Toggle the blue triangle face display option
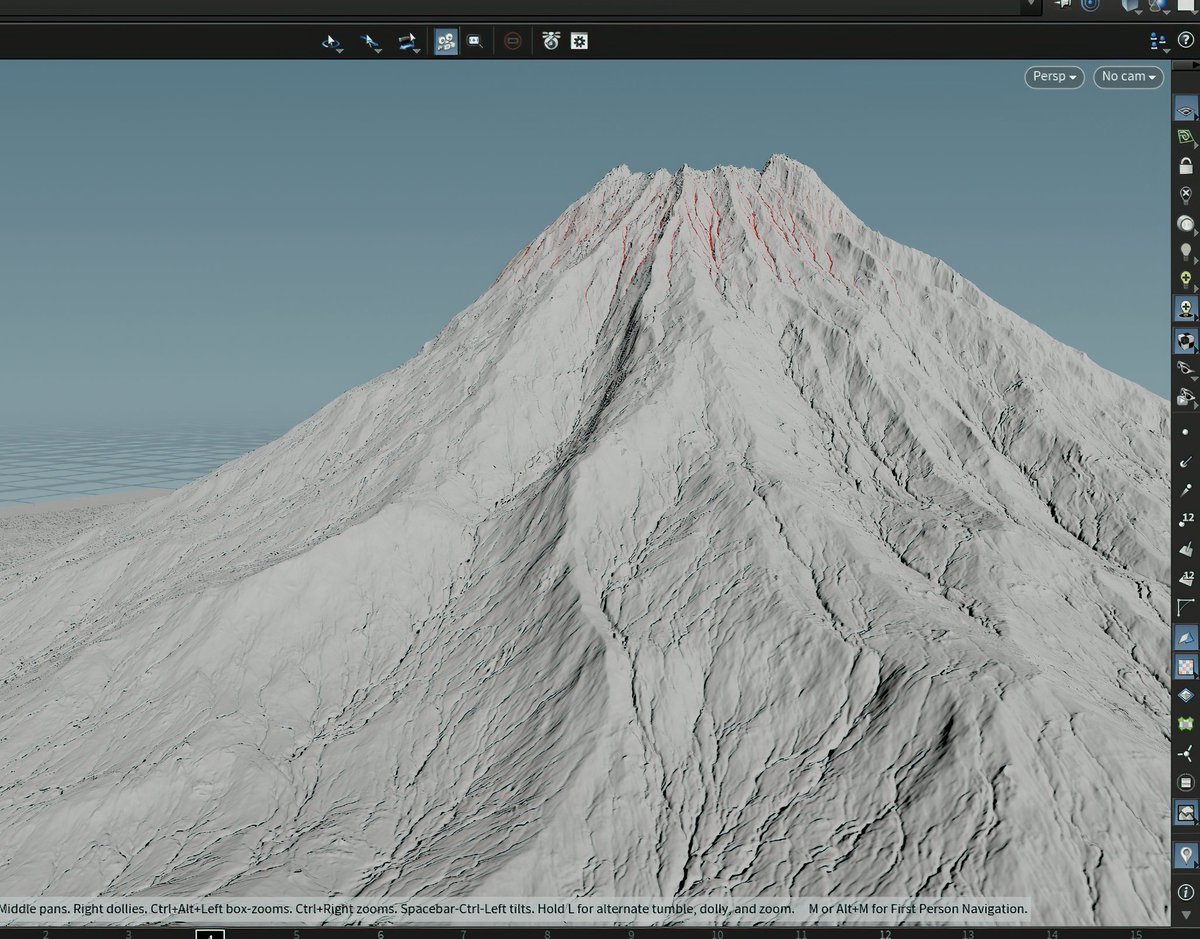The height and width of the screenshot is (939, 1200). (1185, 637)
